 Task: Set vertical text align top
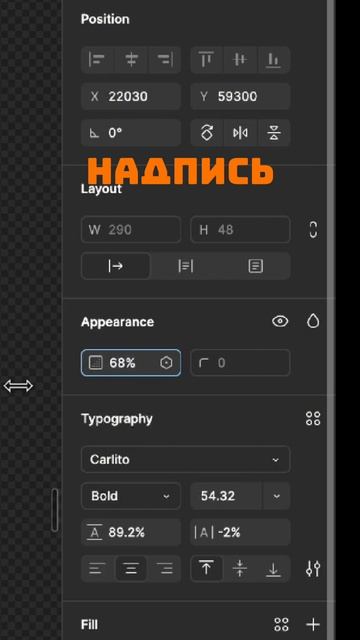207,569
